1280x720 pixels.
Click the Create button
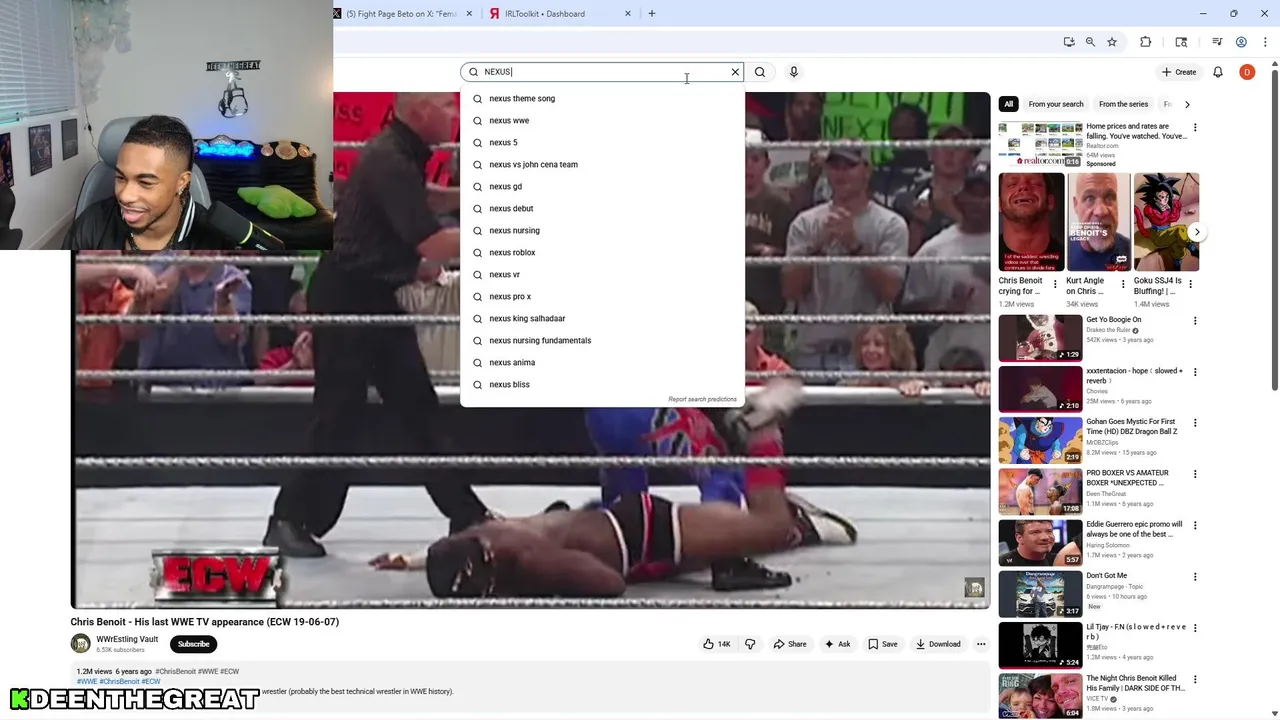[1179, 72]
